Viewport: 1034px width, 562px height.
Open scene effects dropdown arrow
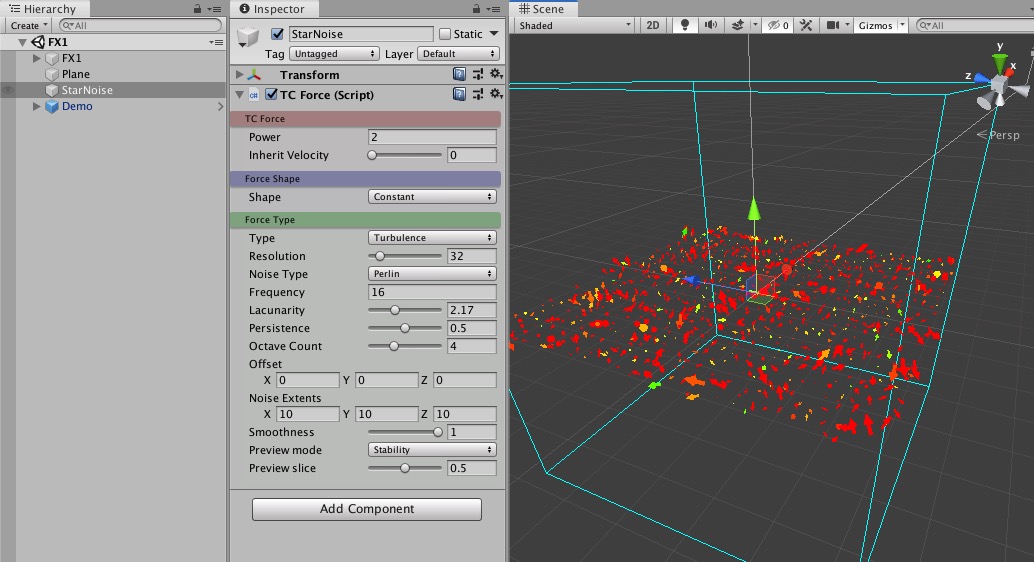(x=754, y=25)
